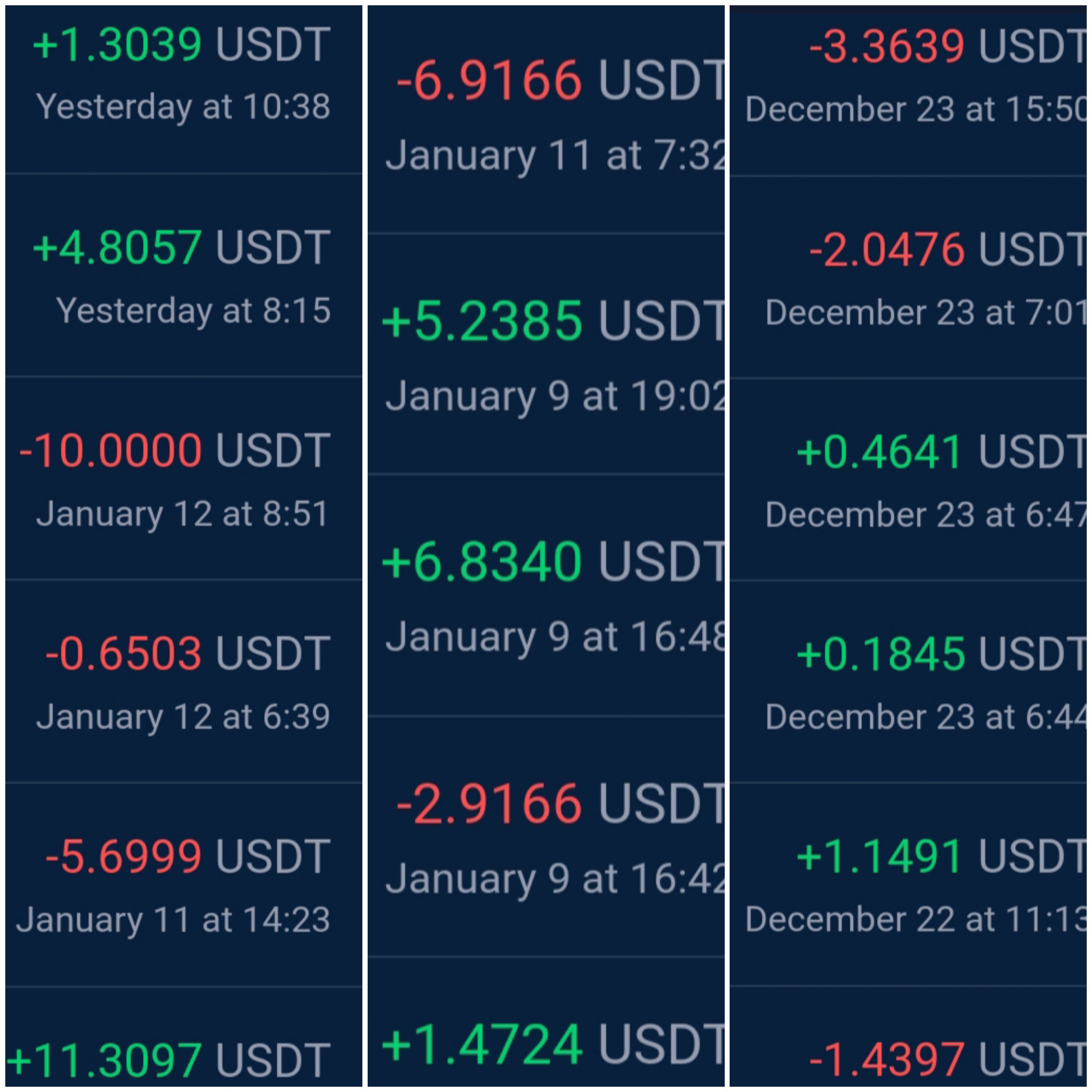This screenshot has height=1092, width=1092.
Task: Click the 'Yesterday at 10:38' timestamp
Action: (x=183, y=107)
